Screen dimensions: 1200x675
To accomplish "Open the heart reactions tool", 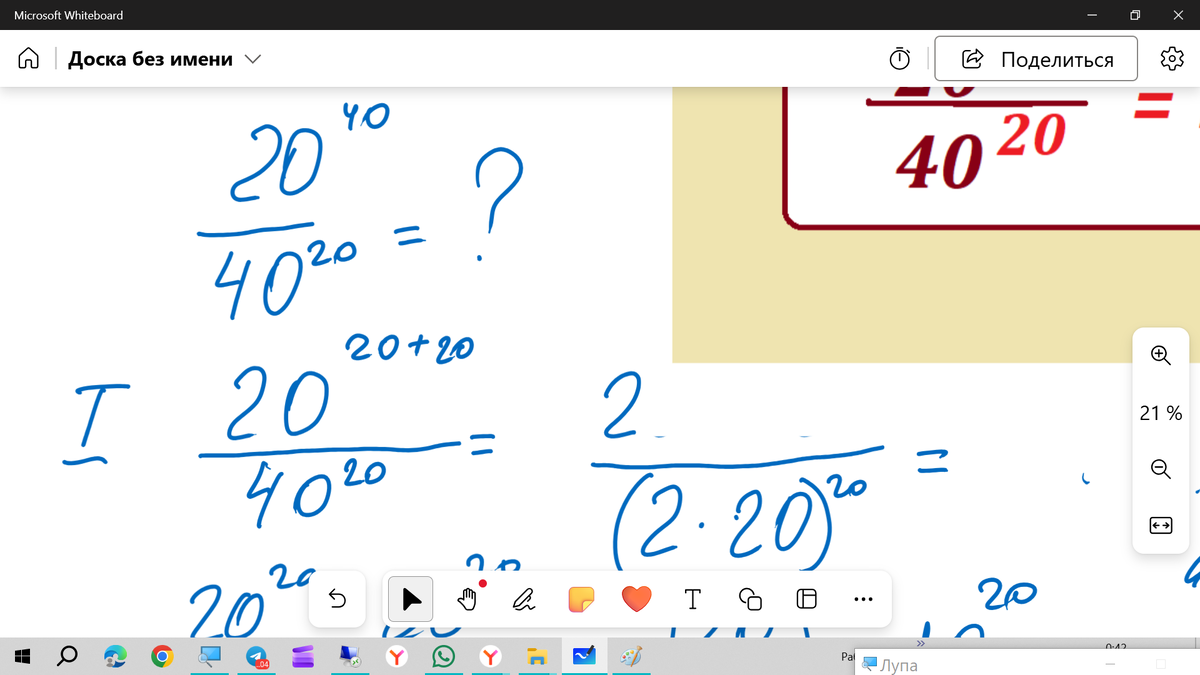I will 636,599.
